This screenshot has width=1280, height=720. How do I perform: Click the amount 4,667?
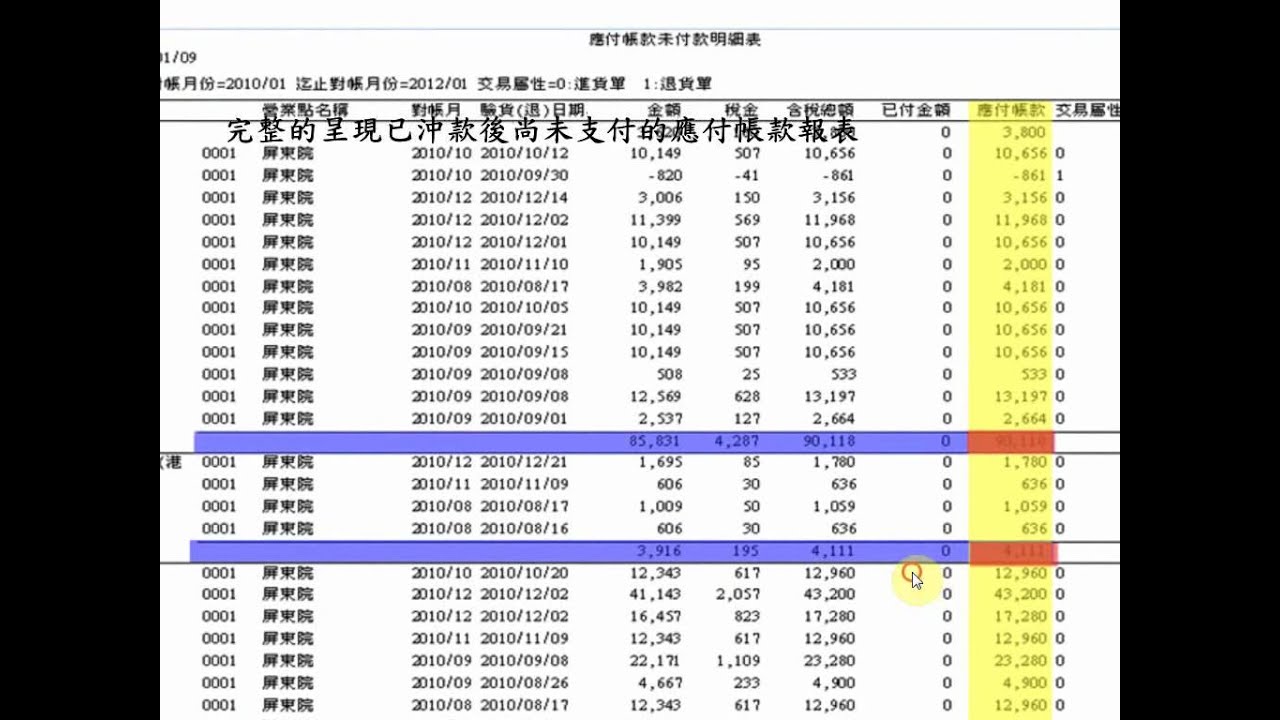pyautogui.click(x=660, y=683)
